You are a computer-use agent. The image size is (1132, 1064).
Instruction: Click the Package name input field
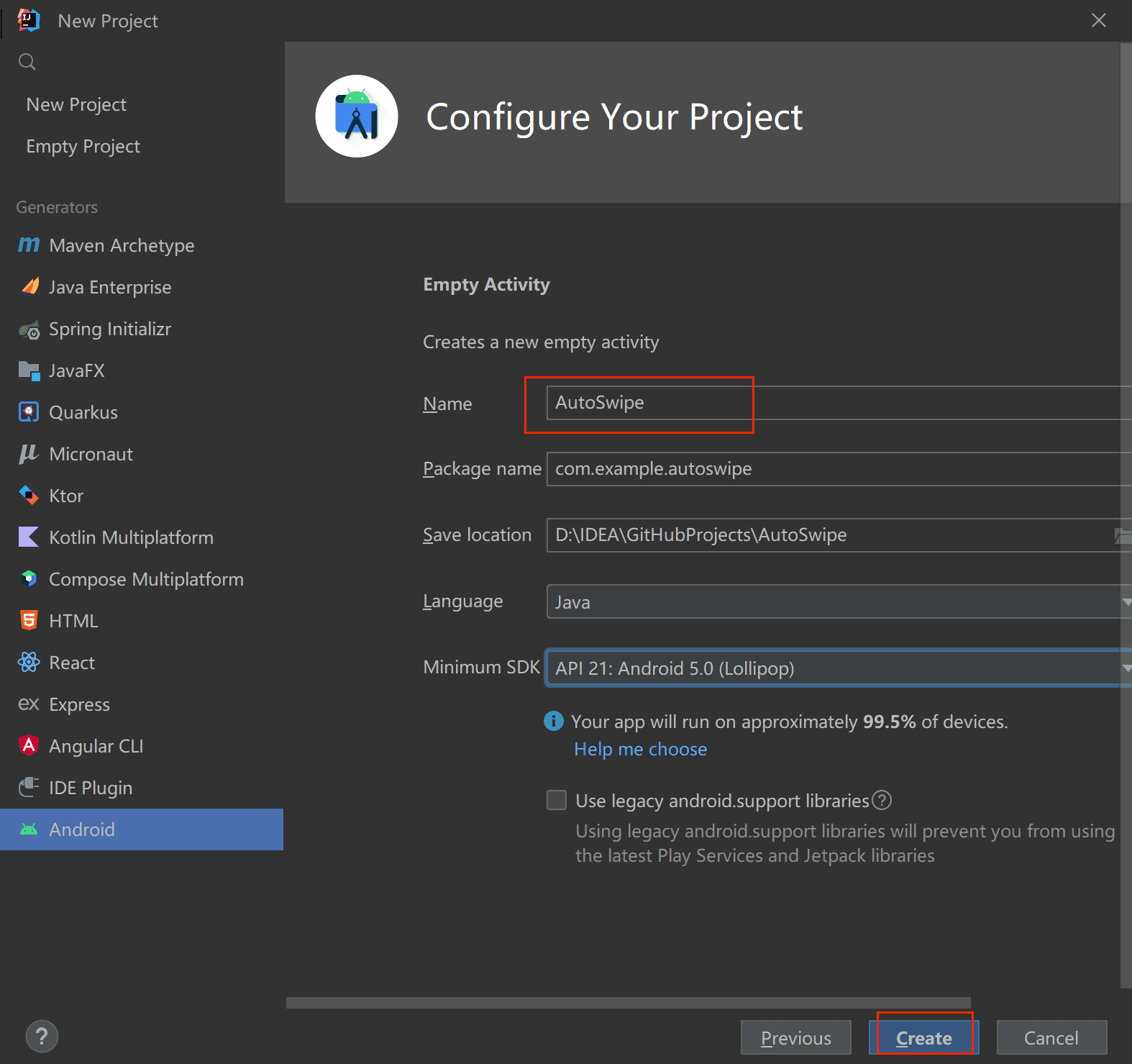point(839,469)
